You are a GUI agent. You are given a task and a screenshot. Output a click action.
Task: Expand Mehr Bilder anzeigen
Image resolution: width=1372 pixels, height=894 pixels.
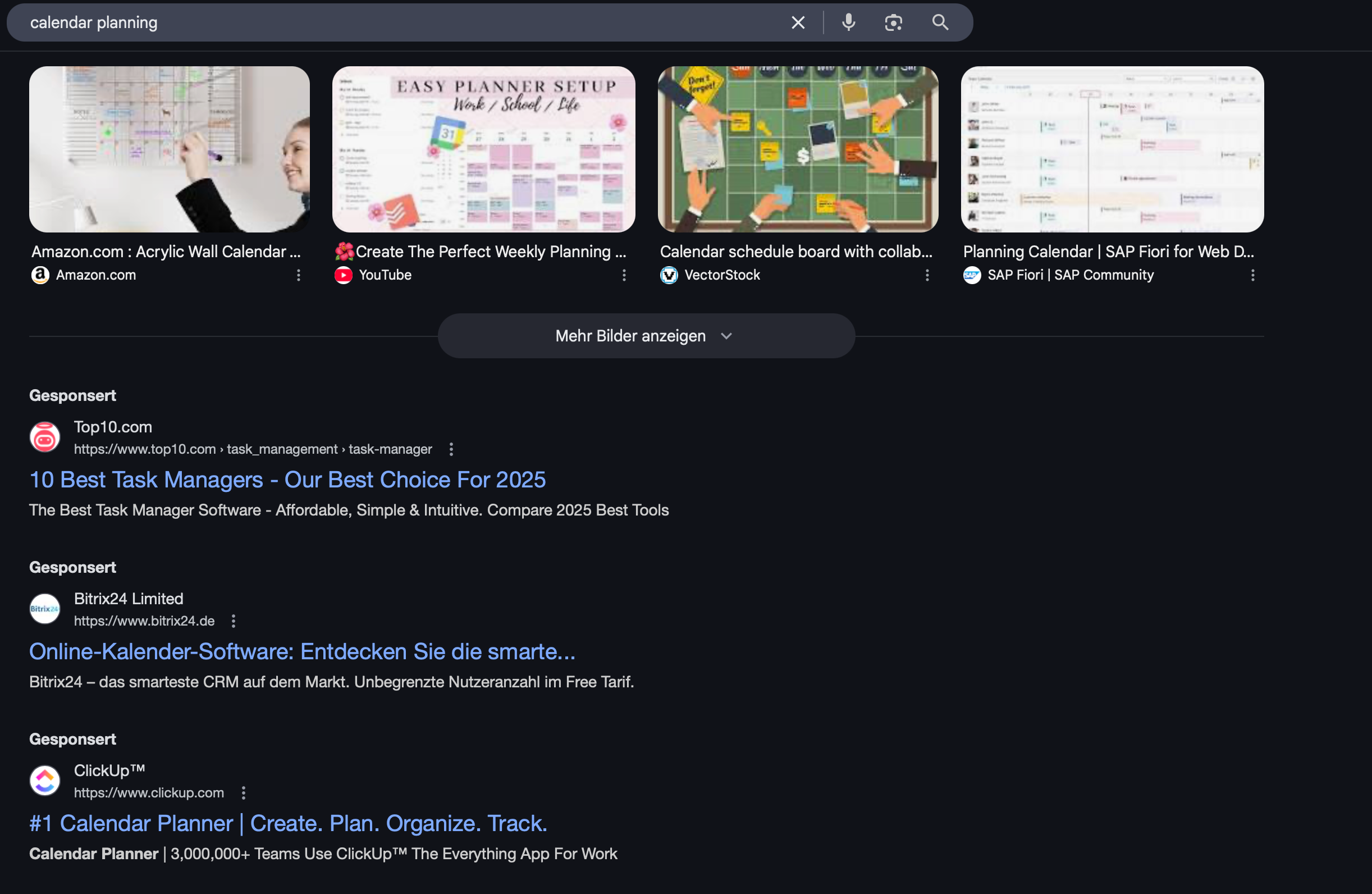click(x=646, y=336)
